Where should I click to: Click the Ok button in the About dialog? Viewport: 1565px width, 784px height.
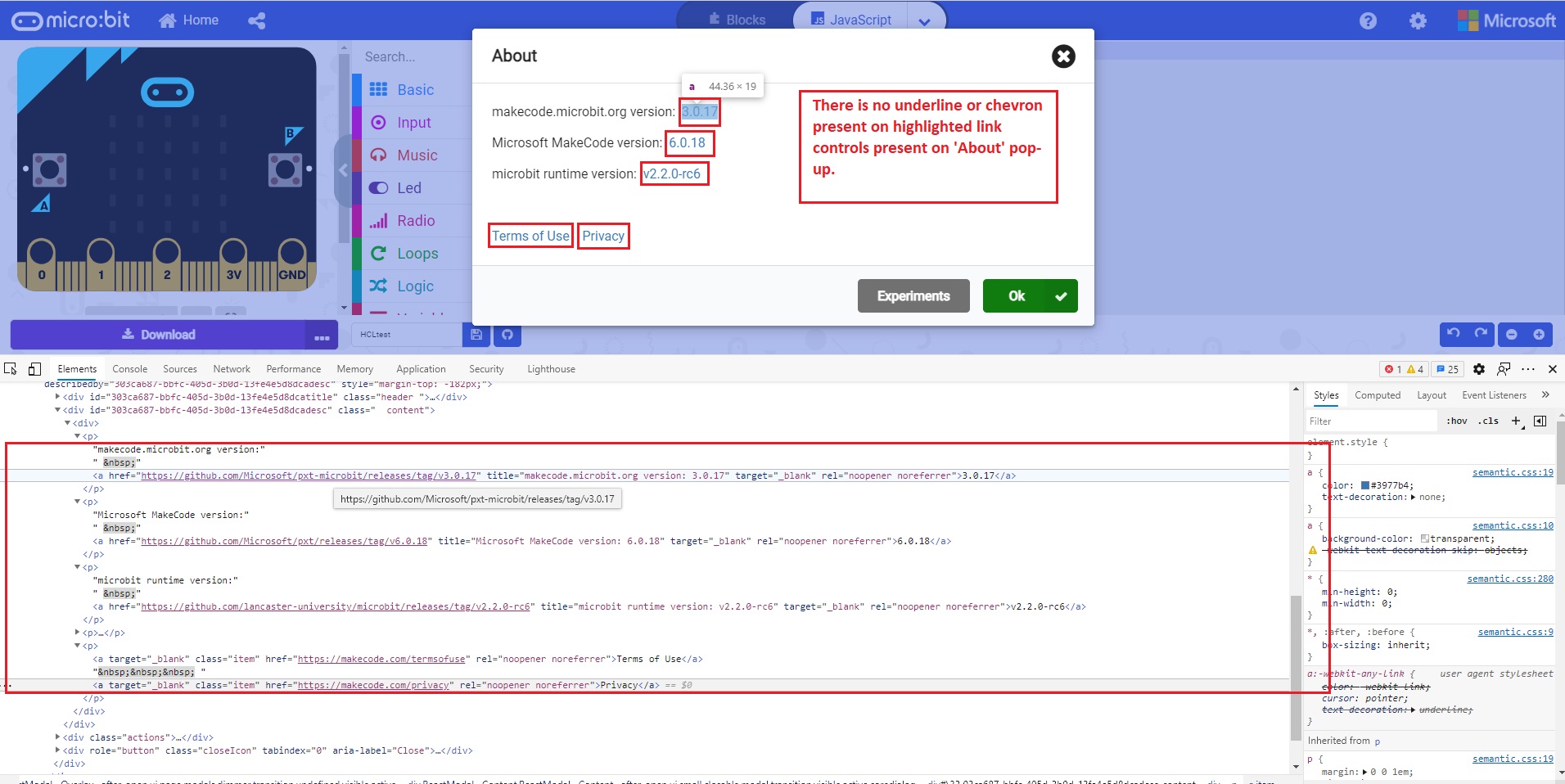1029,295
